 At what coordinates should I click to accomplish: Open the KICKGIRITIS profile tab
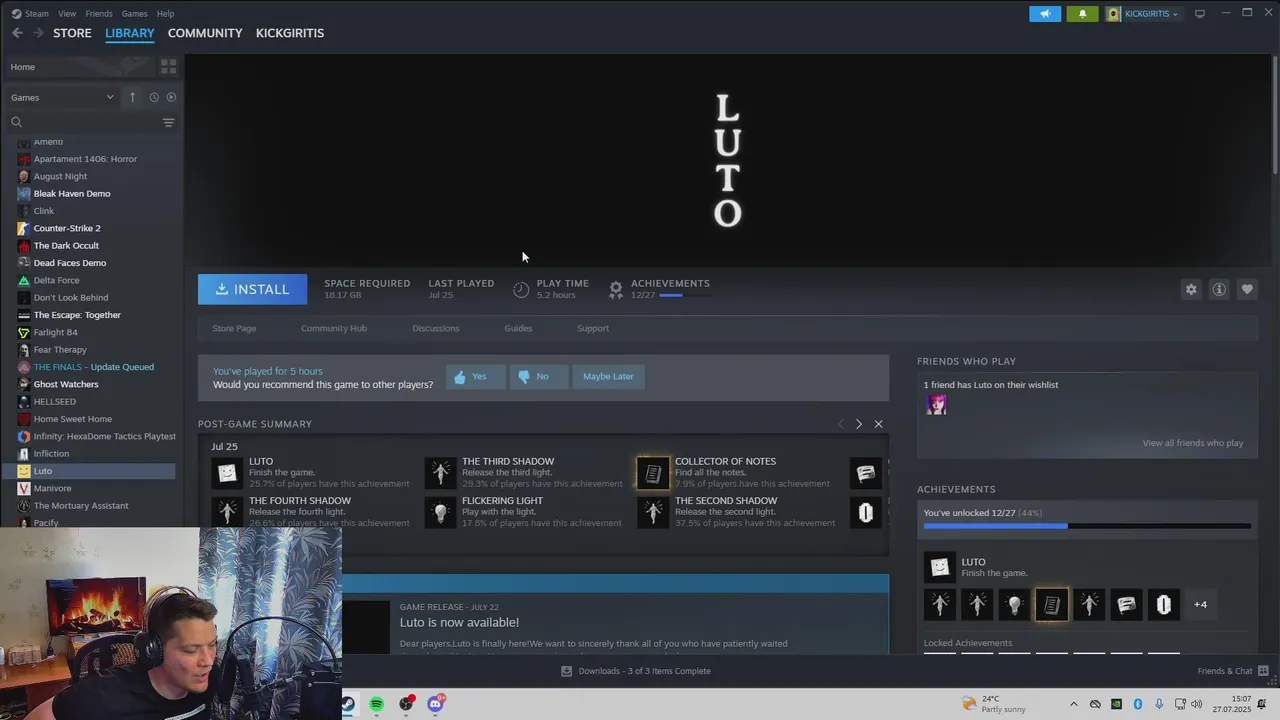(290, 33)
